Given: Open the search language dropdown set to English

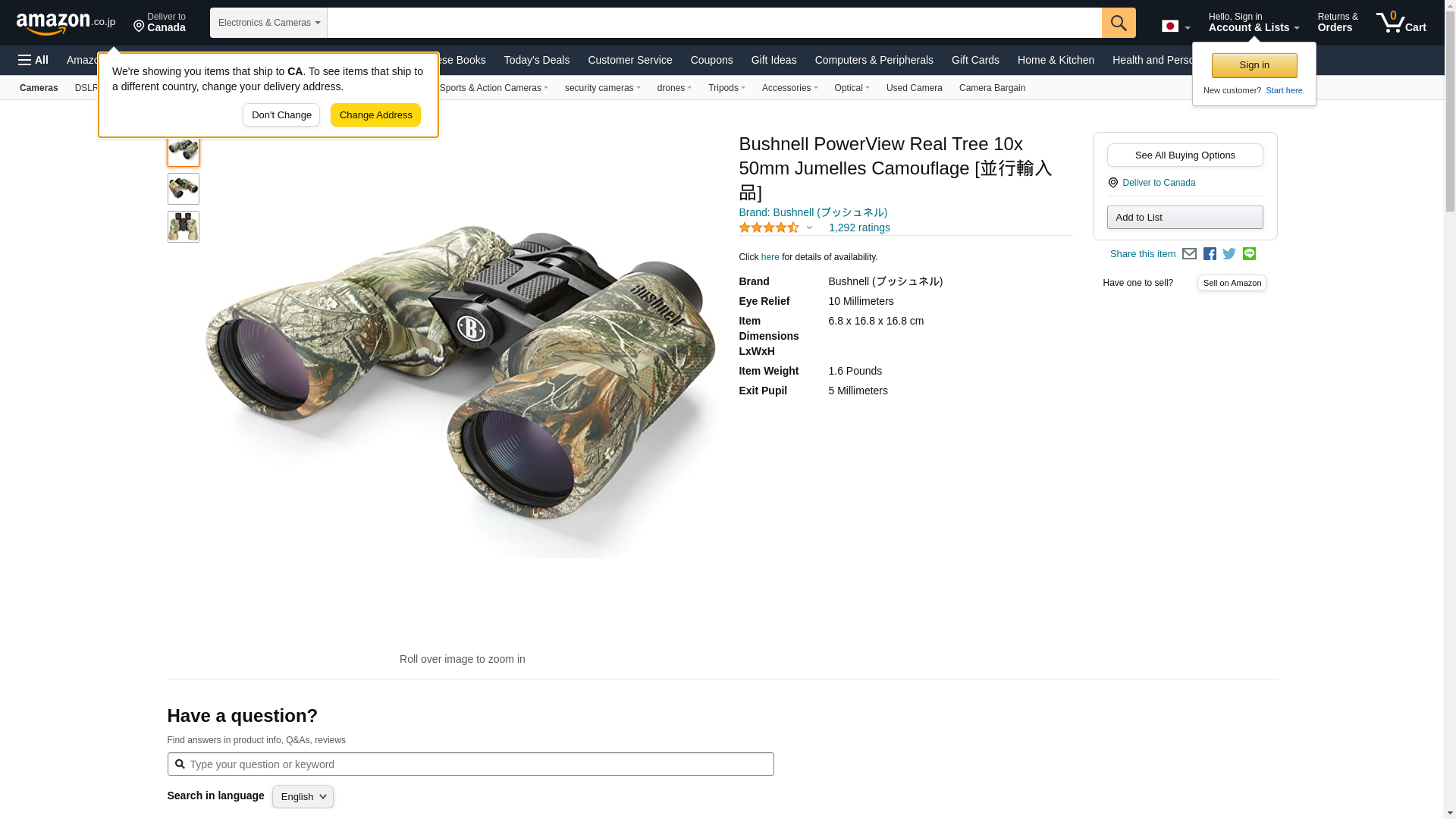Looking at the screenshot, I should point(303,796).
